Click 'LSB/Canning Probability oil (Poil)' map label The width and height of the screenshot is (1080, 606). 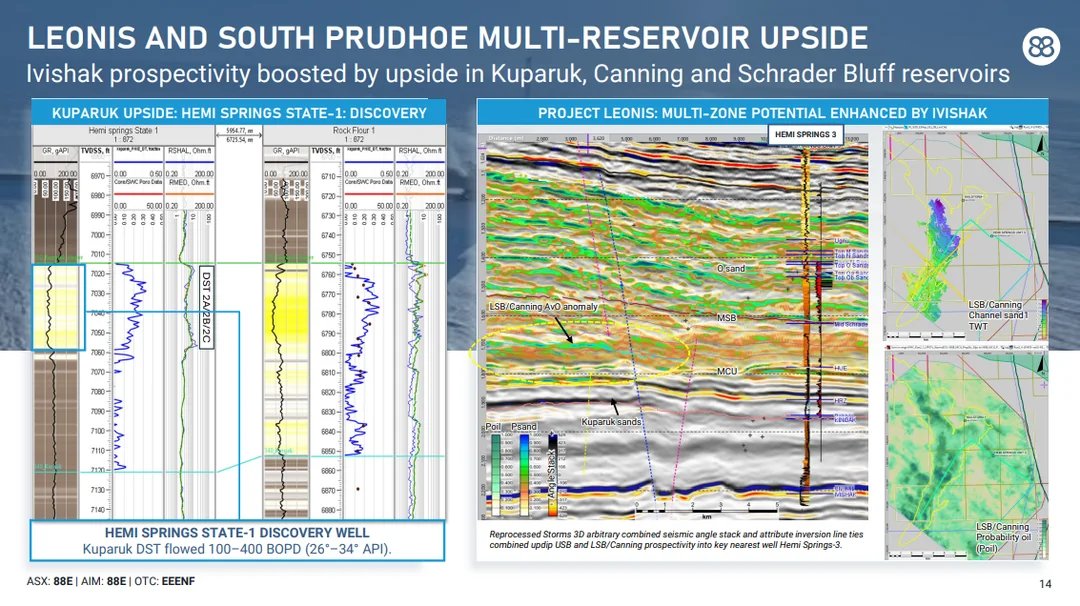click(1003, 538)
